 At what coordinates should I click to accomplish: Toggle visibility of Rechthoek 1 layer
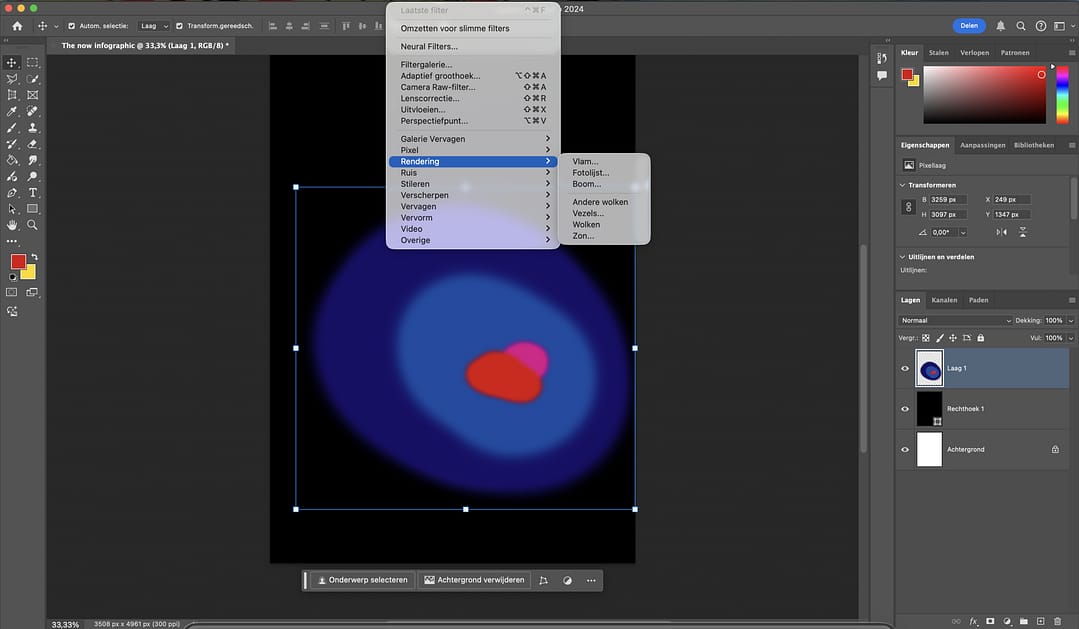point(905,409)
